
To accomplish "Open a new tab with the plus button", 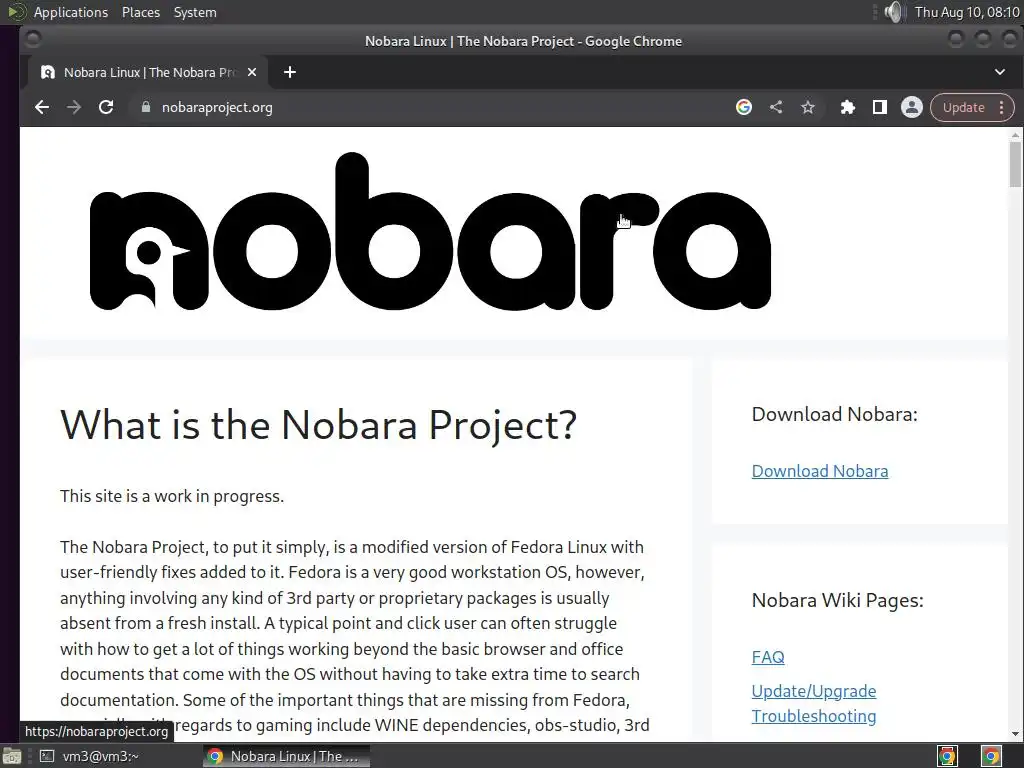I will pyautogui.click(x=290, y=72).
